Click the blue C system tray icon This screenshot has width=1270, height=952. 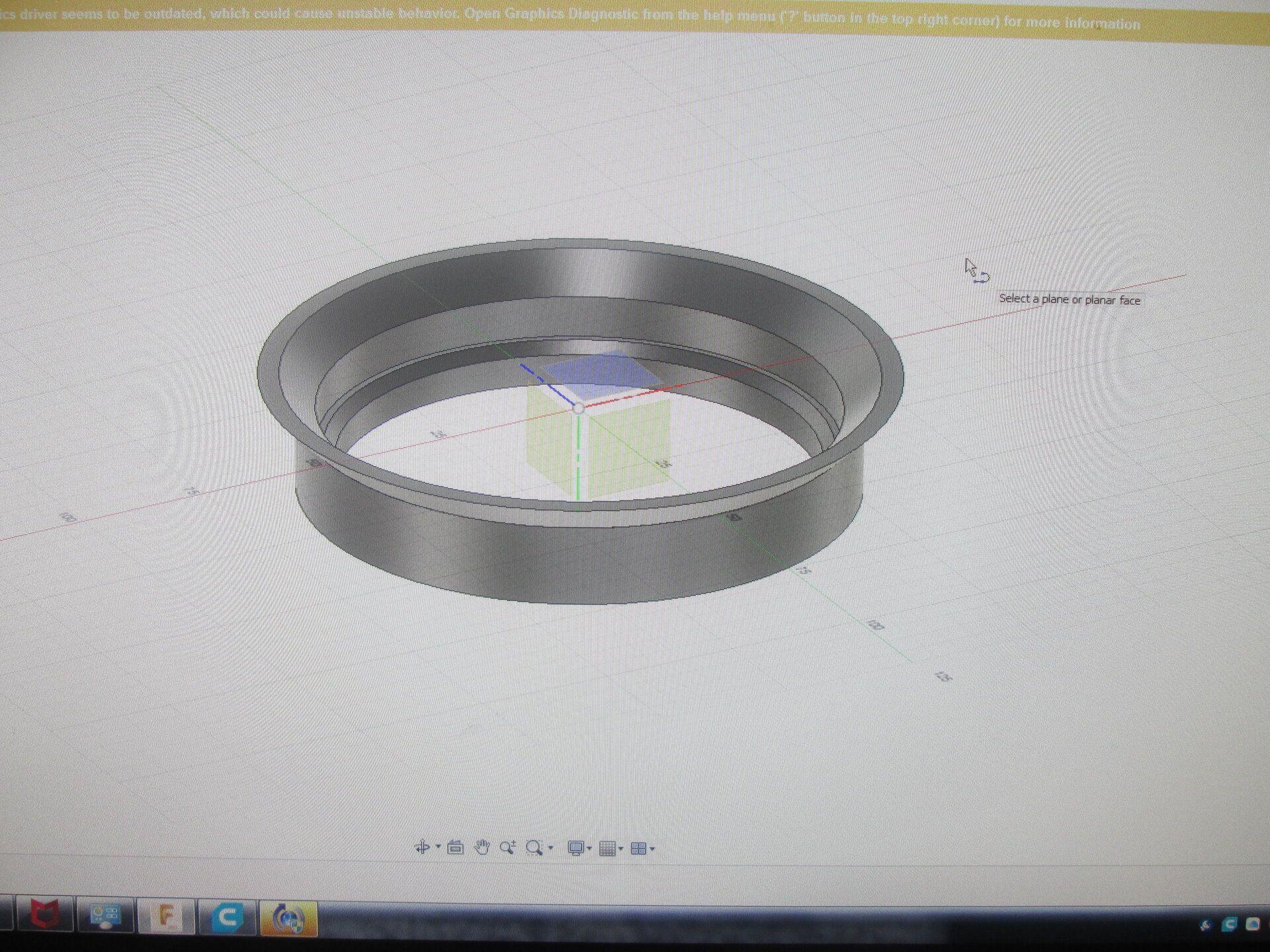pos(1229,924)
